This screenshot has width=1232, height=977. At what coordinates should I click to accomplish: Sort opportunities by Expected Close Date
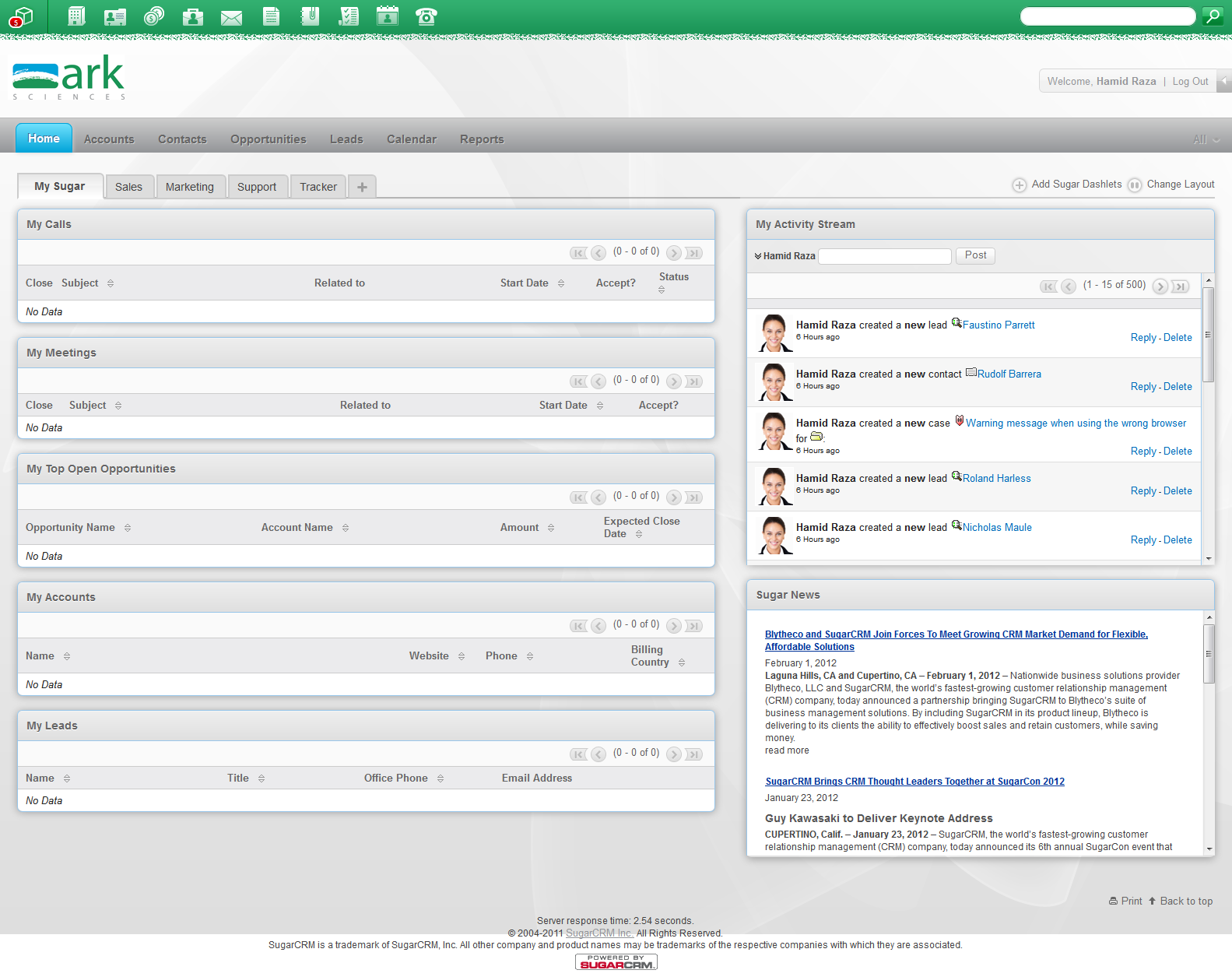click(641, 528)
